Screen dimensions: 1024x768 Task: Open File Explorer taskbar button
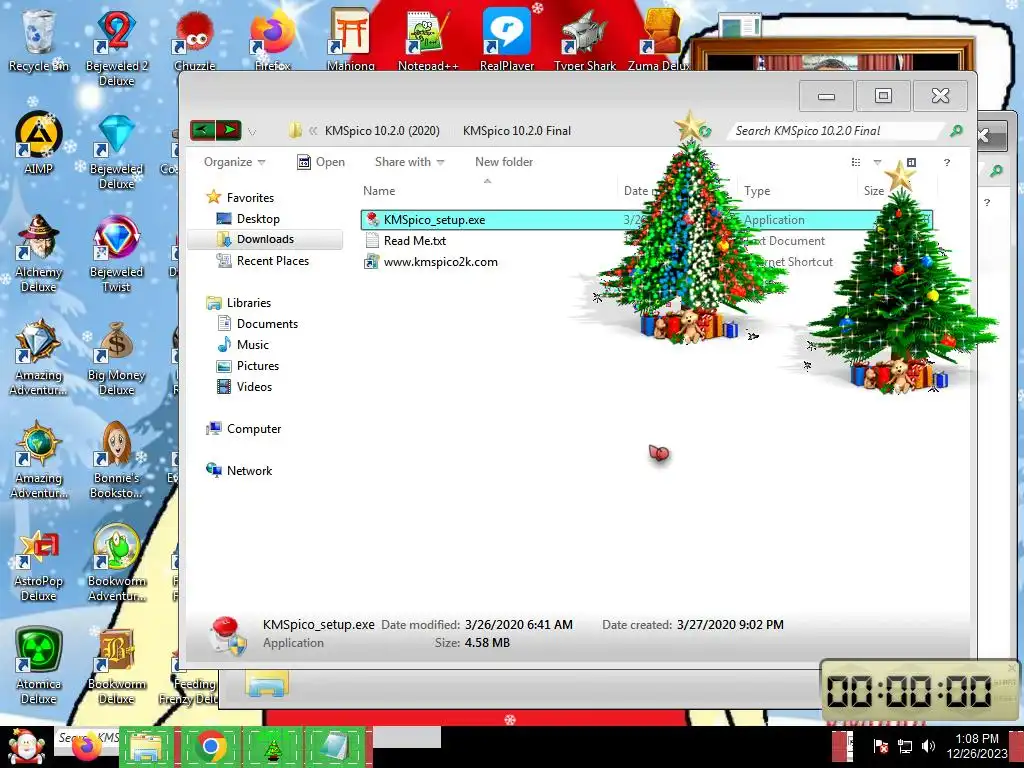147,746
